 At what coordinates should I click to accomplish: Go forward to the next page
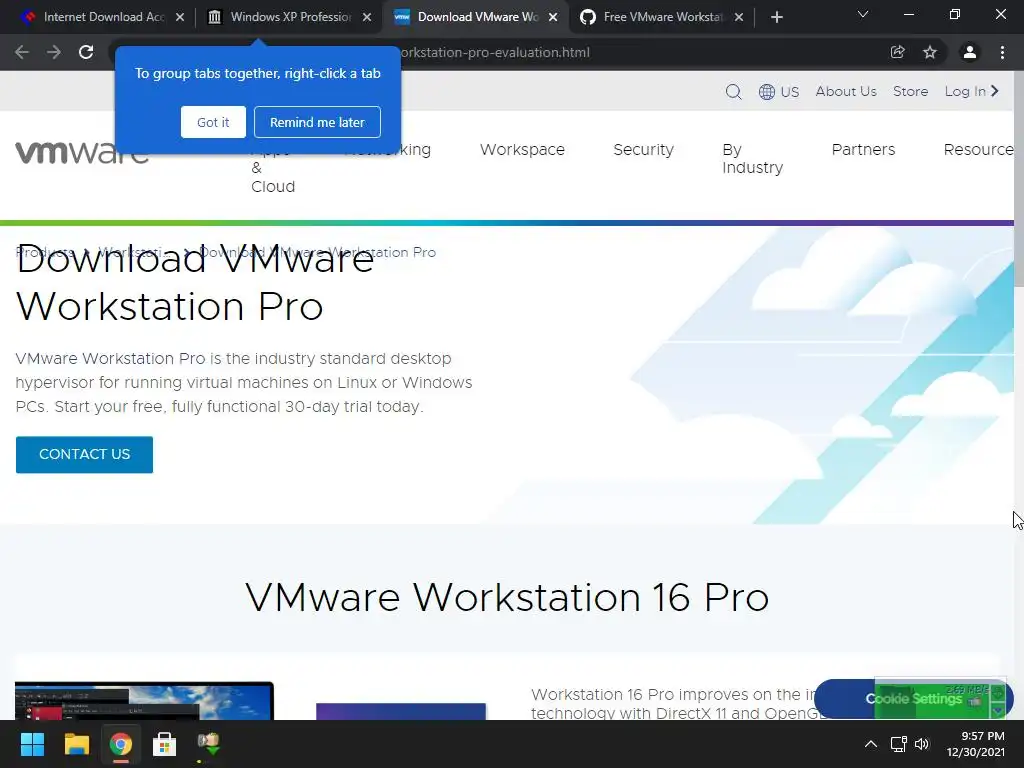[x=54, y=52]
